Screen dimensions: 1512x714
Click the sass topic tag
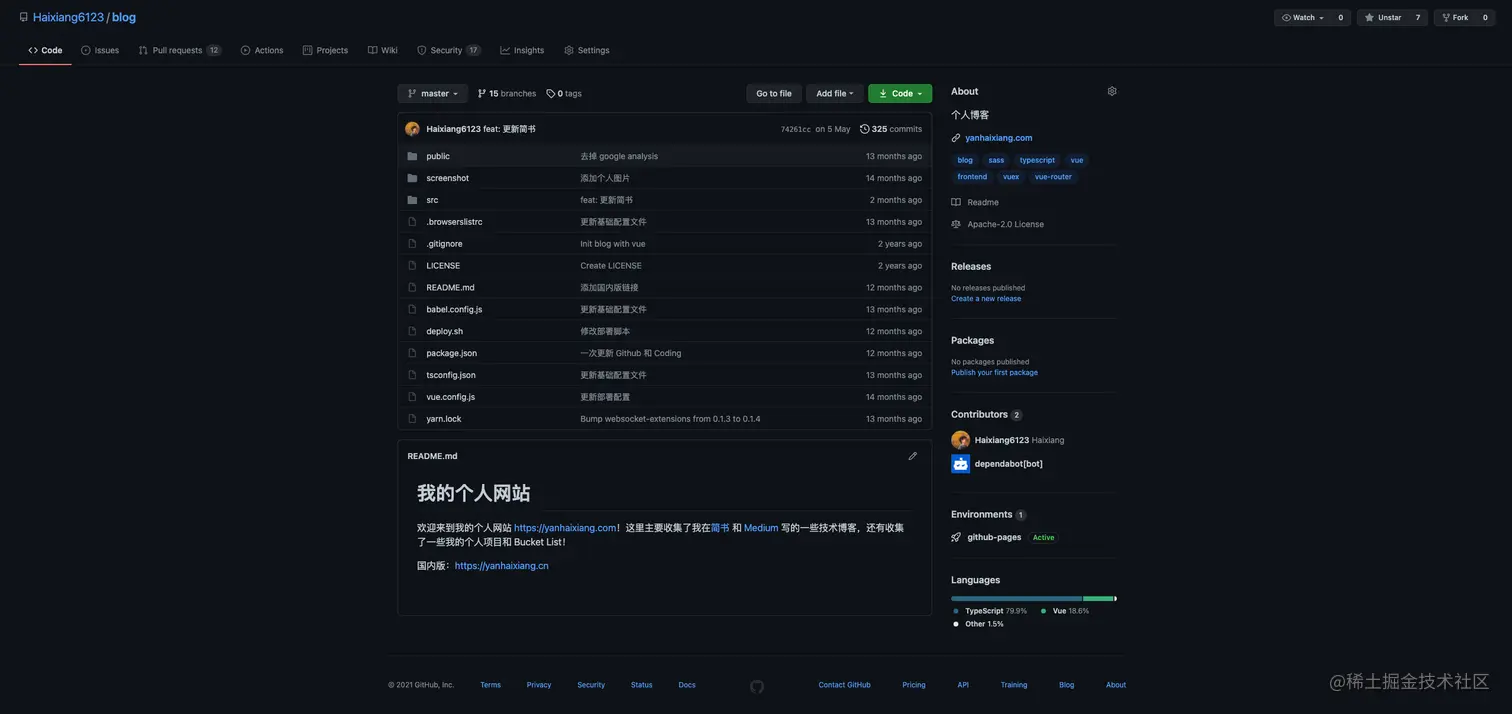(x=996, y=160)
